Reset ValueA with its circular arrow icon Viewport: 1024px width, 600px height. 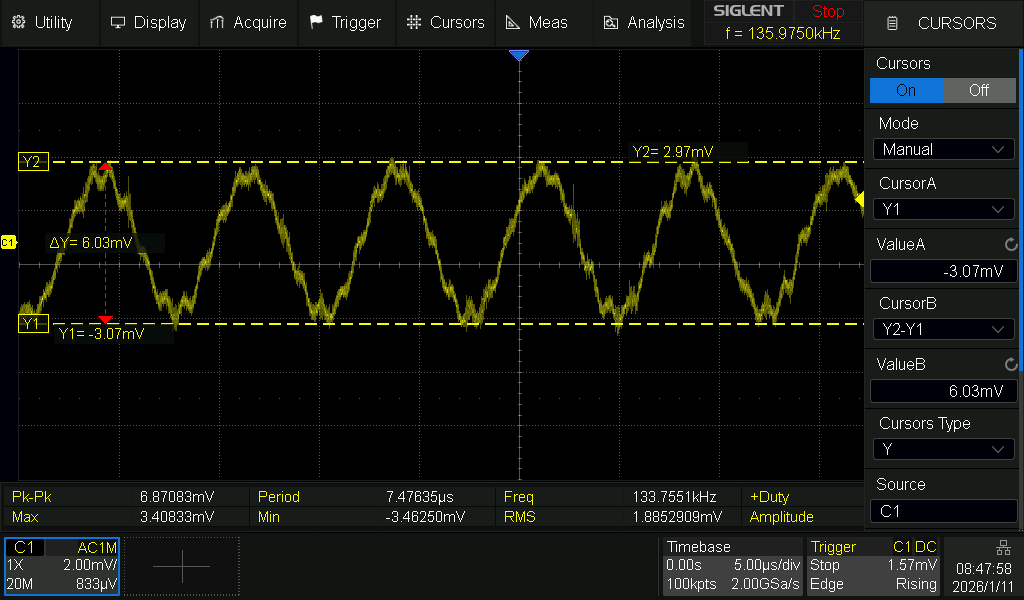[1011, 244]
